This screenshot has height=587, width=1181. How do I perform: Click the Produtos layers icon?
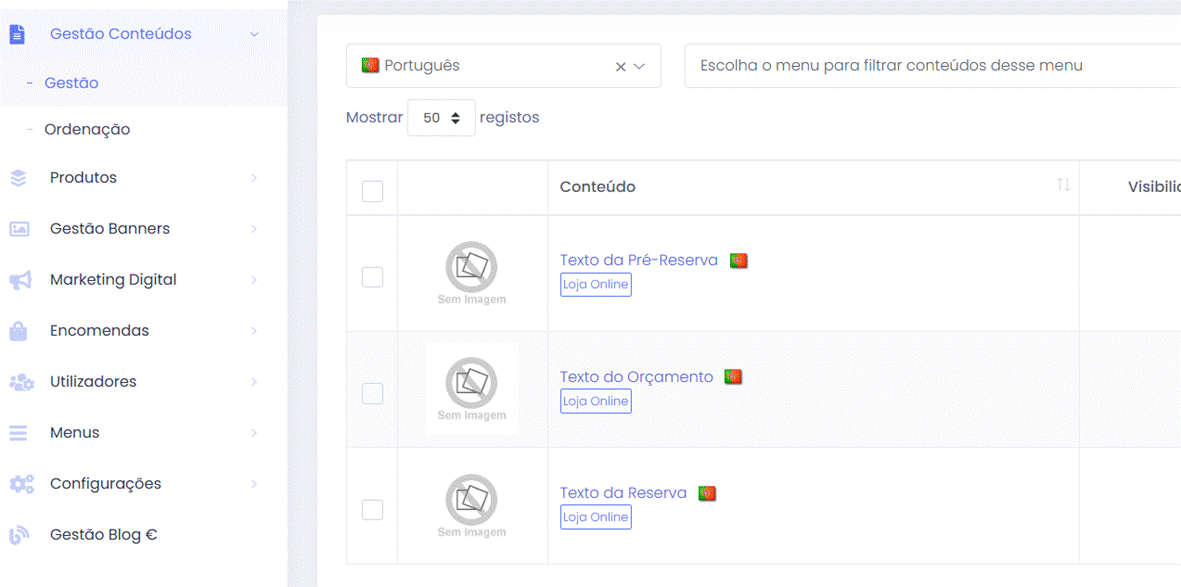[18, 178]
